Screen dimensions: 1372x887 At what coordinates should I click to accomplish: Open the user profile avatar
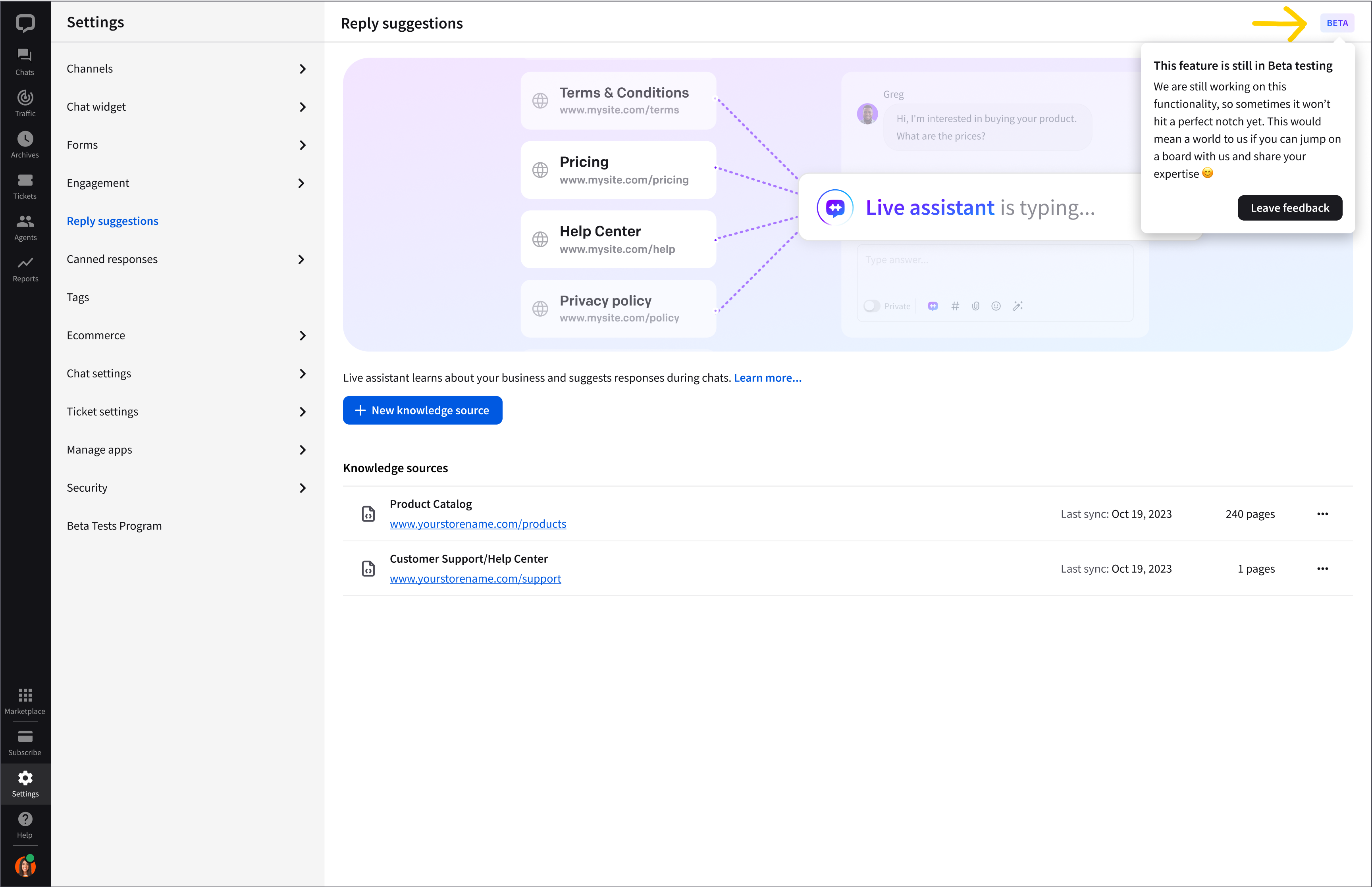click(25, 866)
